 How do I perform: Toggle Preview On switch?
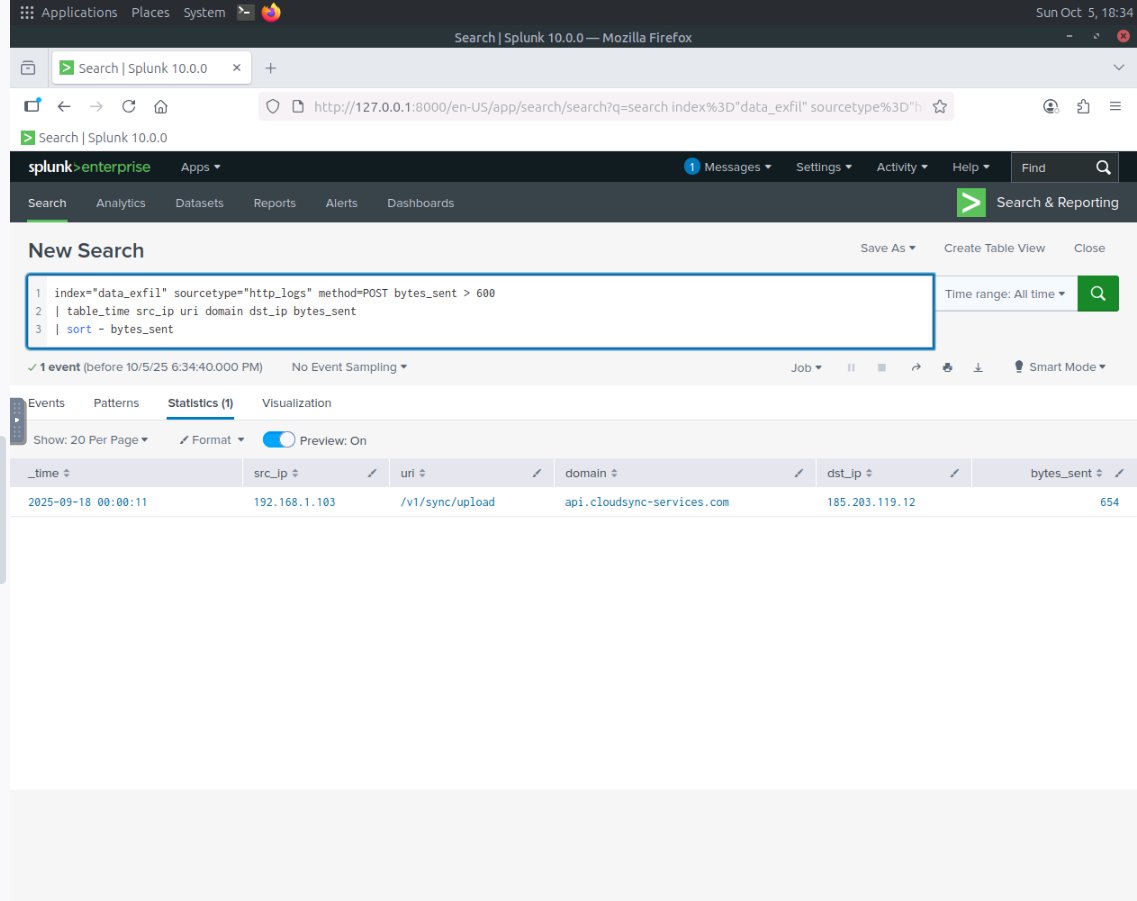[278, 440]
